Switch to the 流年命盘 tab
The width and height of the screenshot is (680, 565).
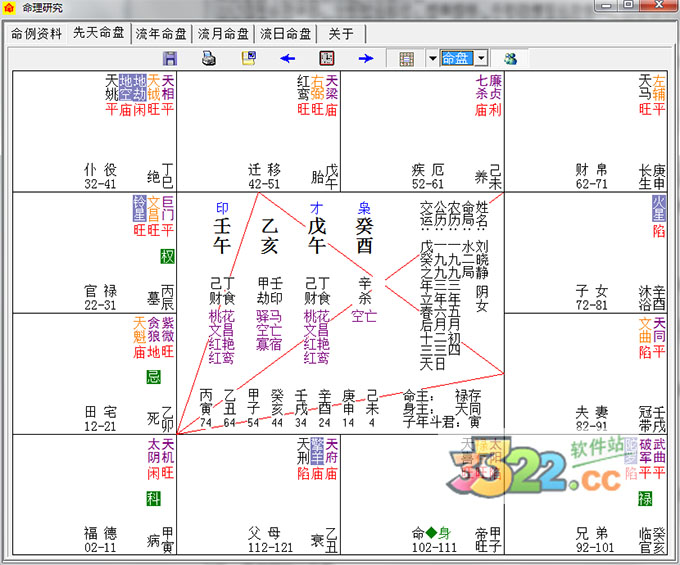coord(161,33)
